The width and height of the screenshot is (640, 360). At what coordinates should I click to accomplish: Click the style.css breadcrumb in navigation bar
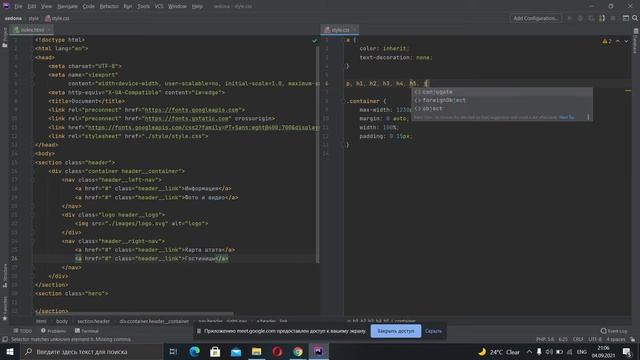pos(57,18)
